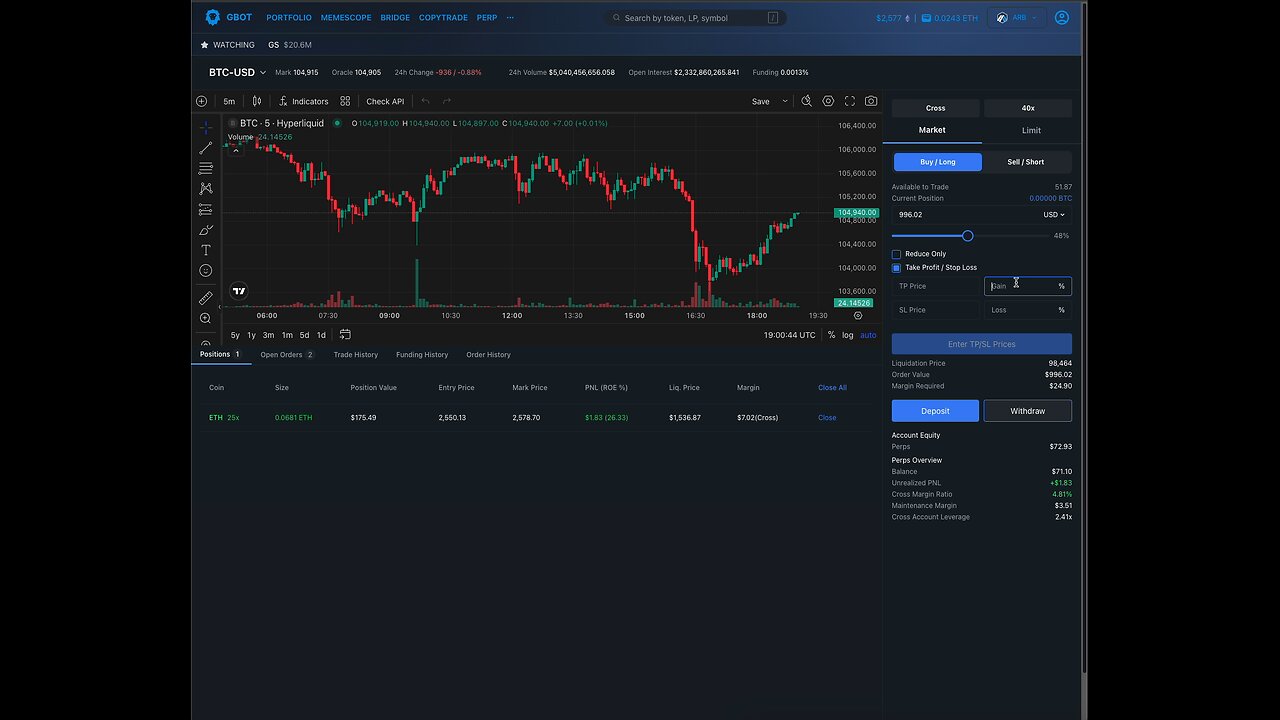Switch margin mode via Cross button
This screenshot has height=720, width=1280.
[x=935, y=108]
